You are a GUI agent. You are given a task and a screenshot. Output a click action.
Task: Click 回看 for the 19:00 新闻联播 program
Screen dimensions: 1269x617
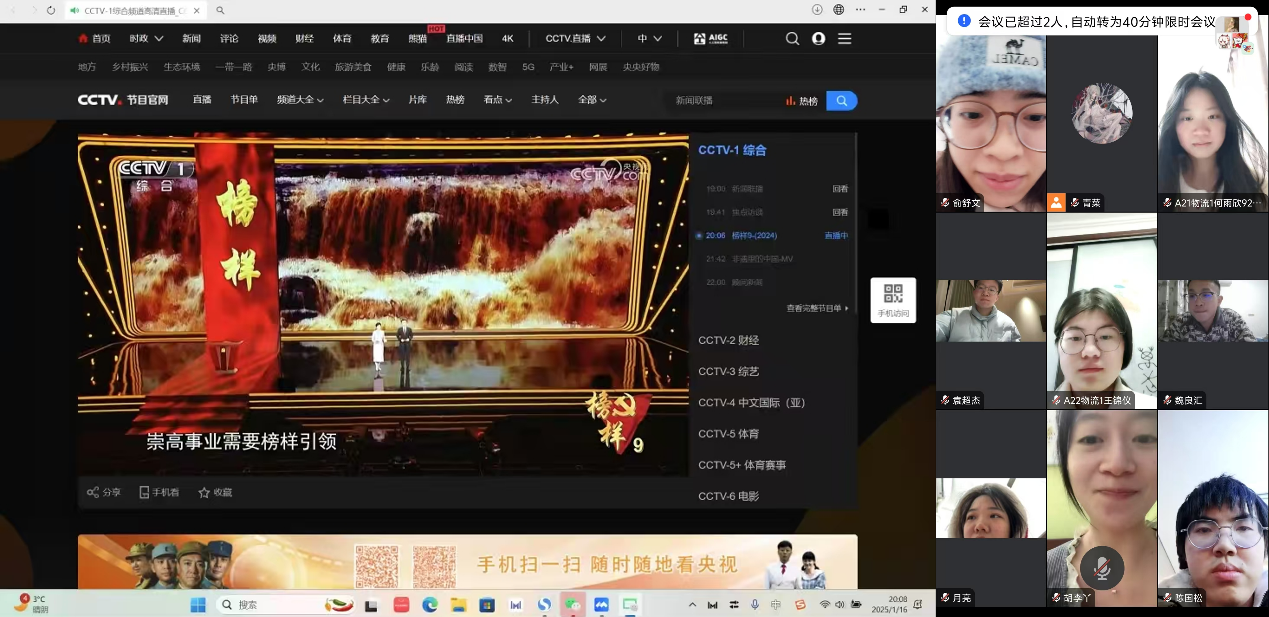pyautogui.click(x=840, y=189)
